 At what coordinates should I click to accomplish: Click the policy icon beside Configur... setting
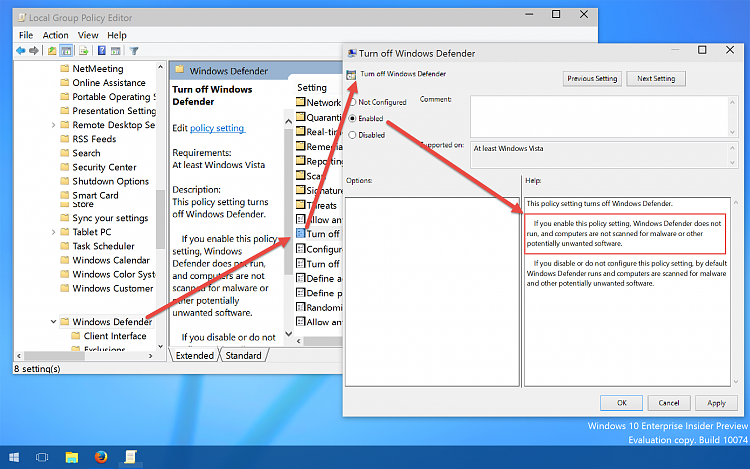(300, 249)
